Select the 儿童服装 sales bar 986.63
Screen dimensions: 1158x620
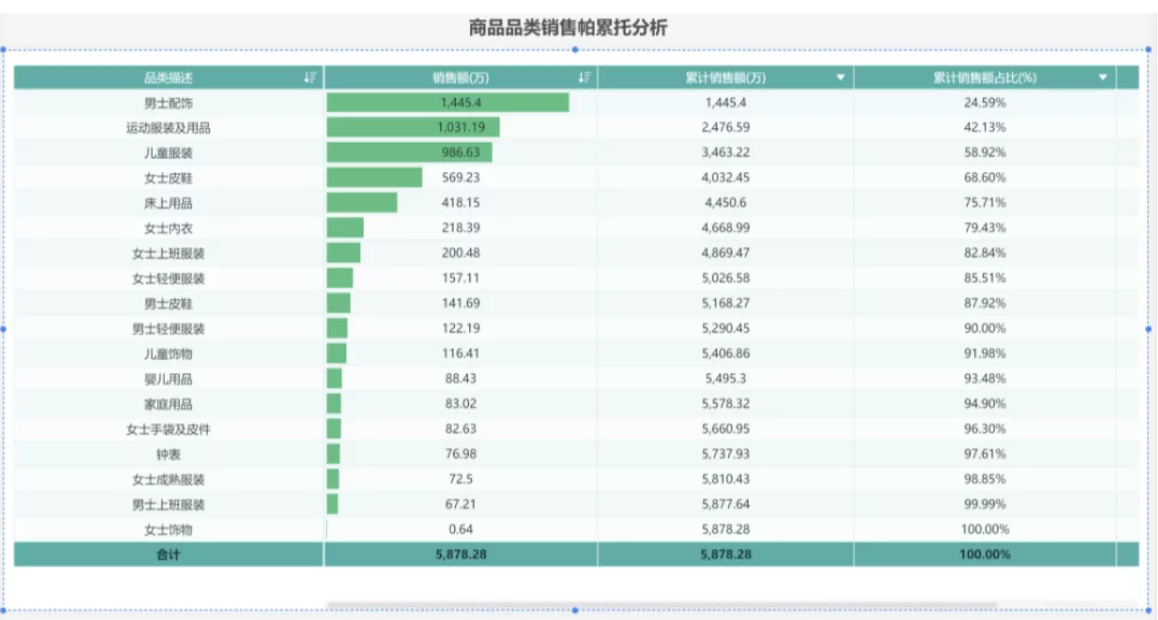click(x=410, y=153)
